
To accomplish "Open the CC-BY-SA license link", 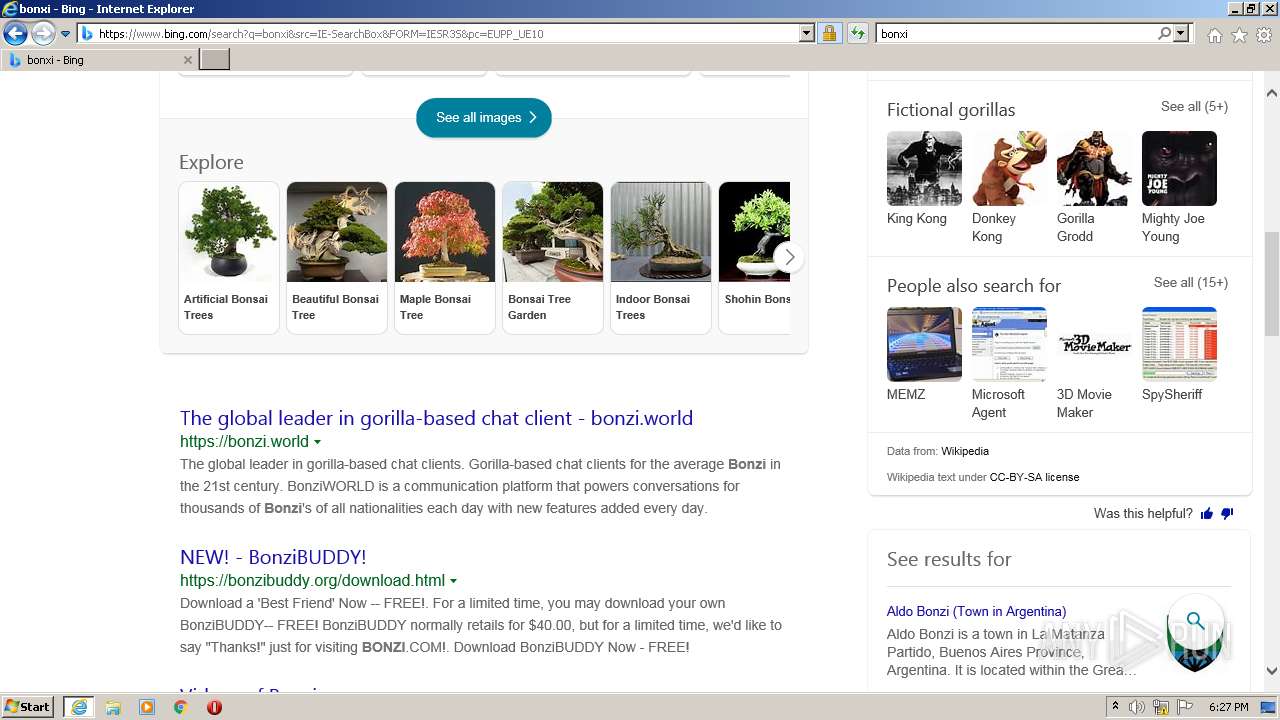I will pyautogui.click(x=1034, y=477).
